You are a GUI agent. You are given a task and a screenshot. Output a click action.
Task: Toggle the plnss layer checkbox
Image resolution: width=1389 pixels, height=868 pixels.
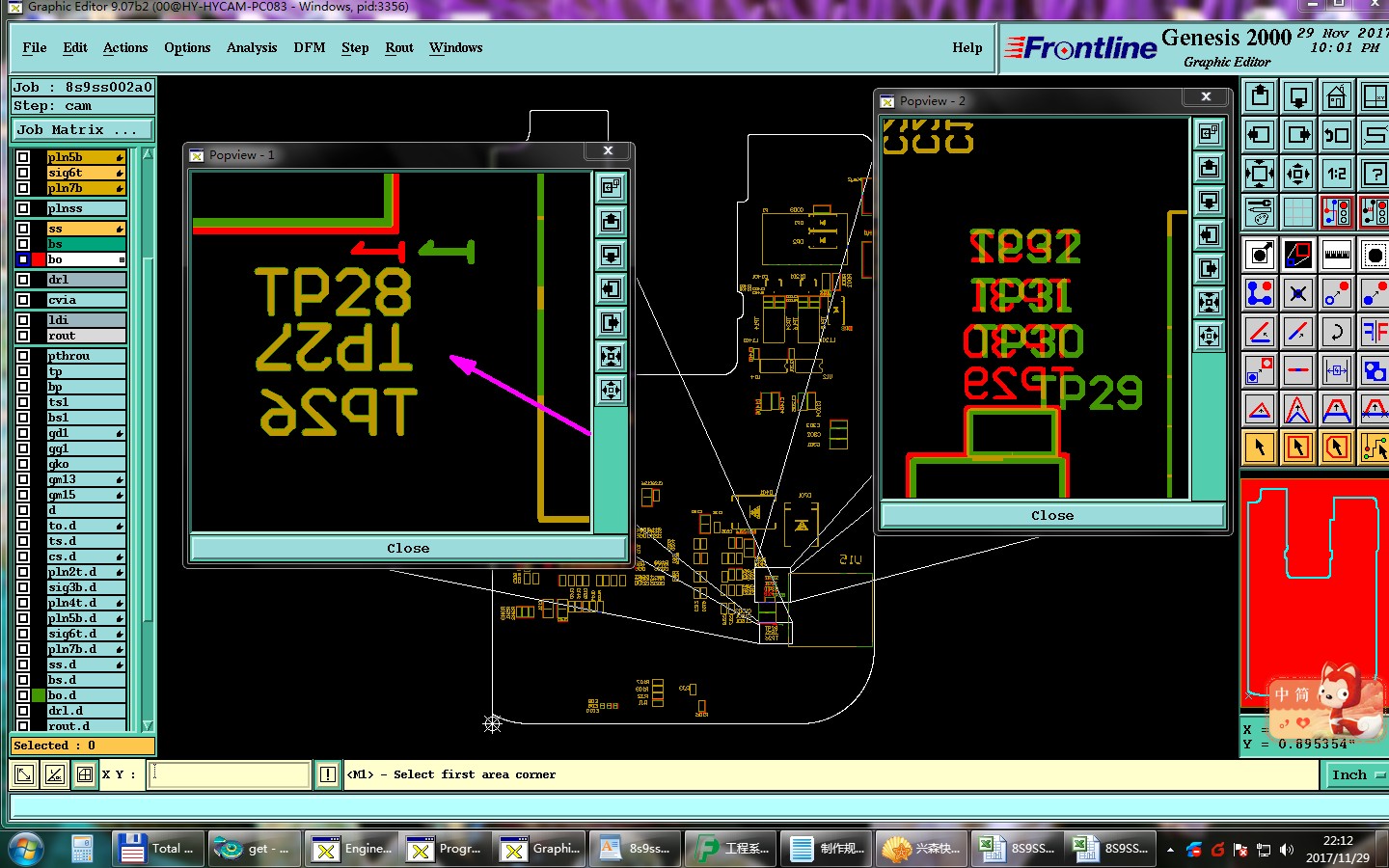23,208
